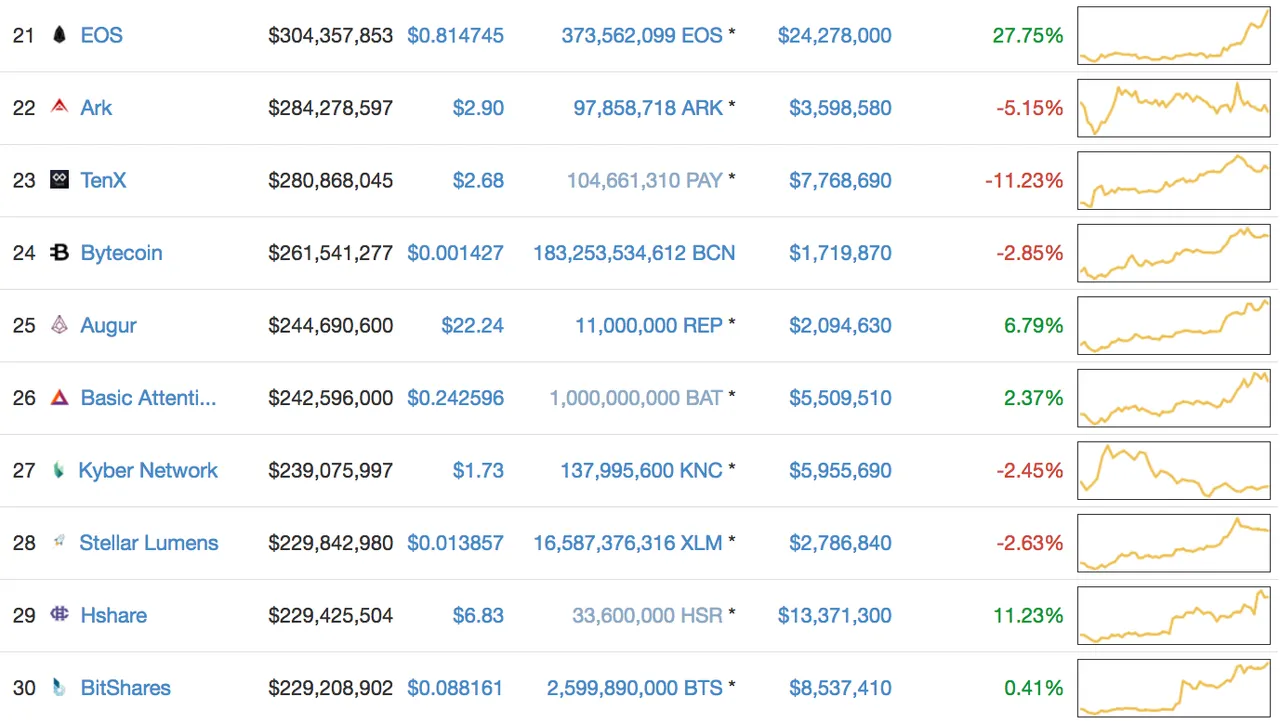The height and width of the screenshot is (721, 1280).
Task: Open the BitShares currency link
Action: pos(126,688)
